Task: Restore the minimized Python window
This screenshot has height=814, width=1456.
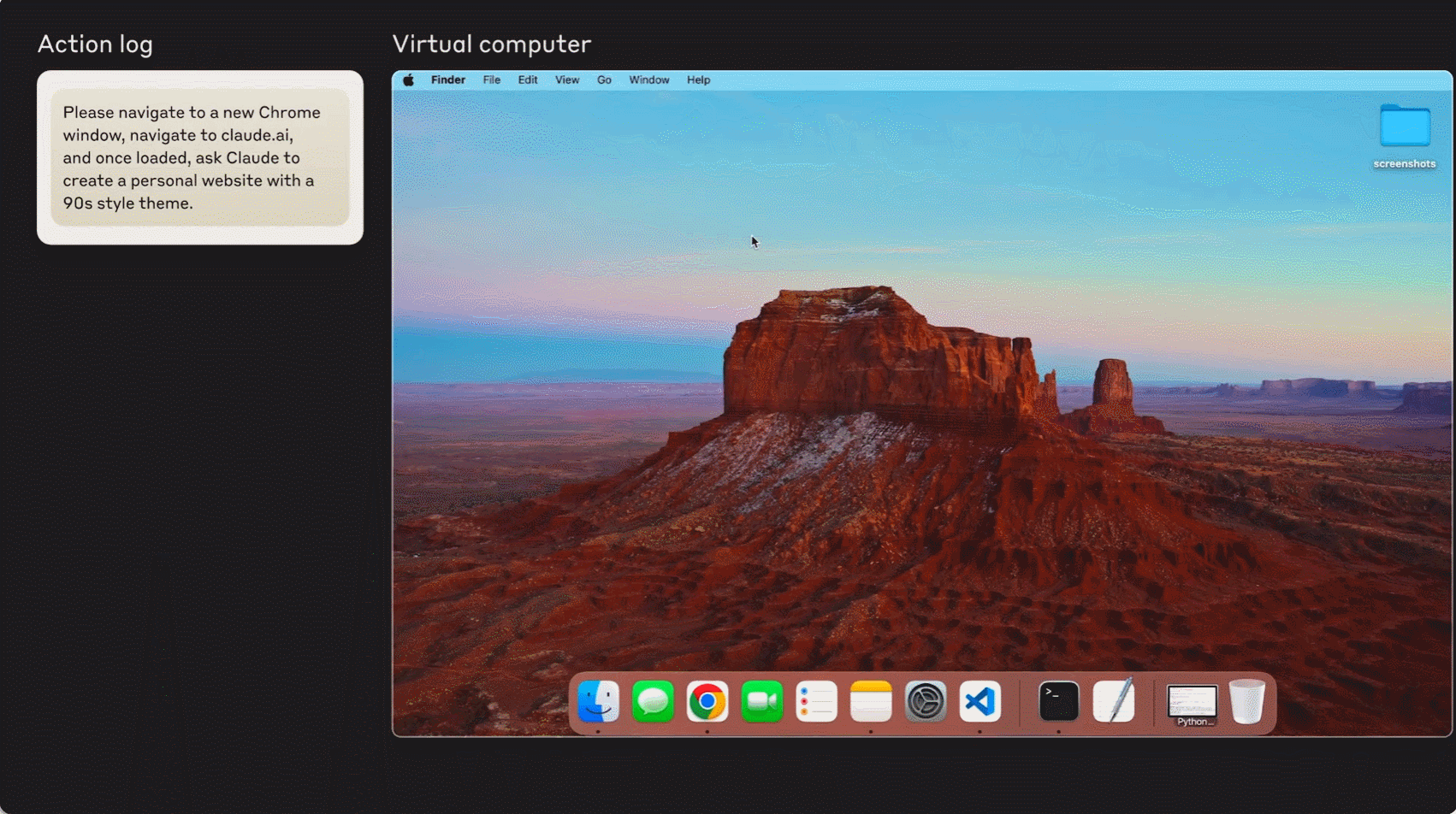Action: (x=1193, y=704)
